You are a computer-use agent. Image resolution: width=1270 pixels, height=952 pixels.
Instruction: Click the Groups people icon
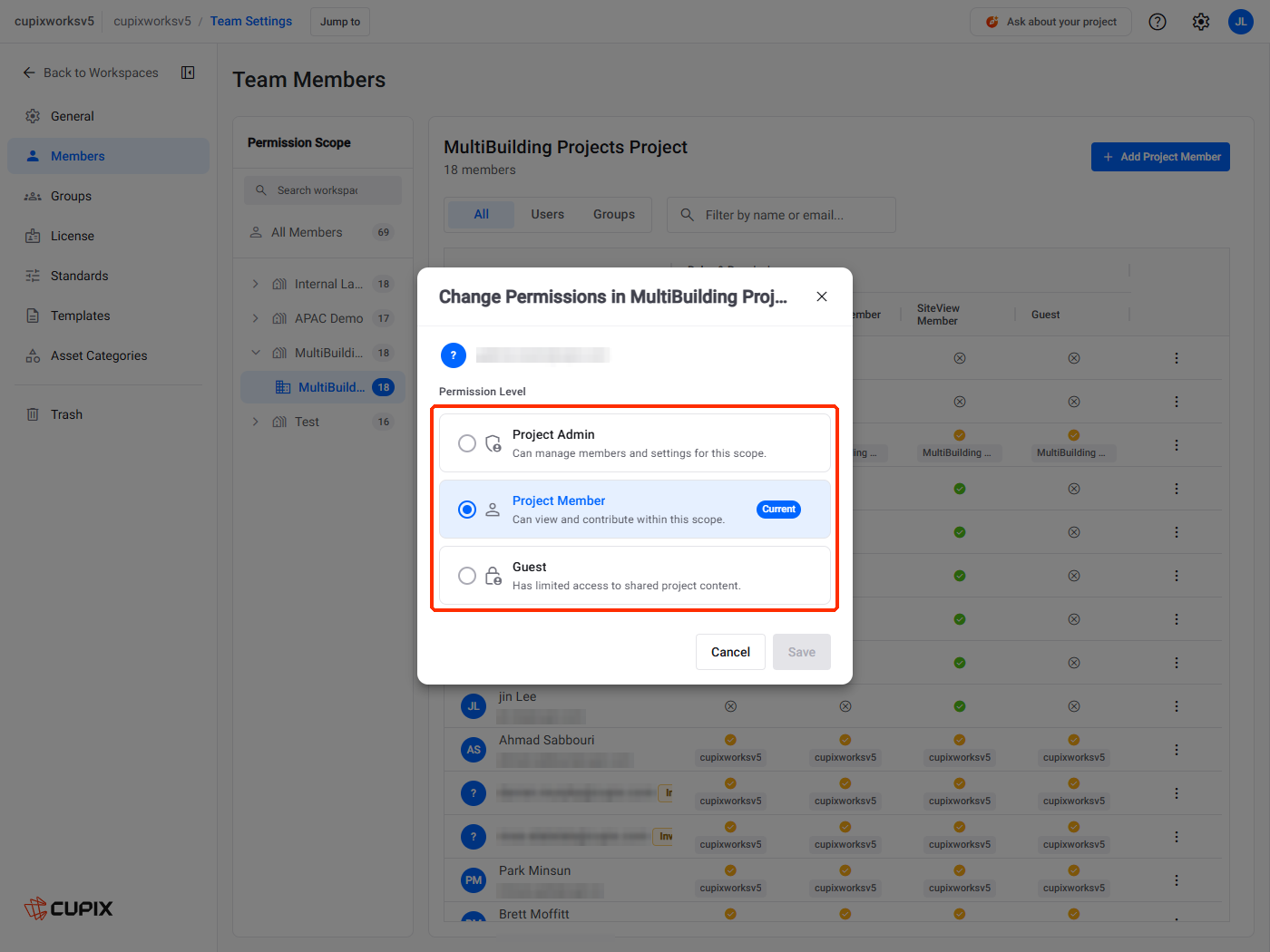(x=33, y=196)
